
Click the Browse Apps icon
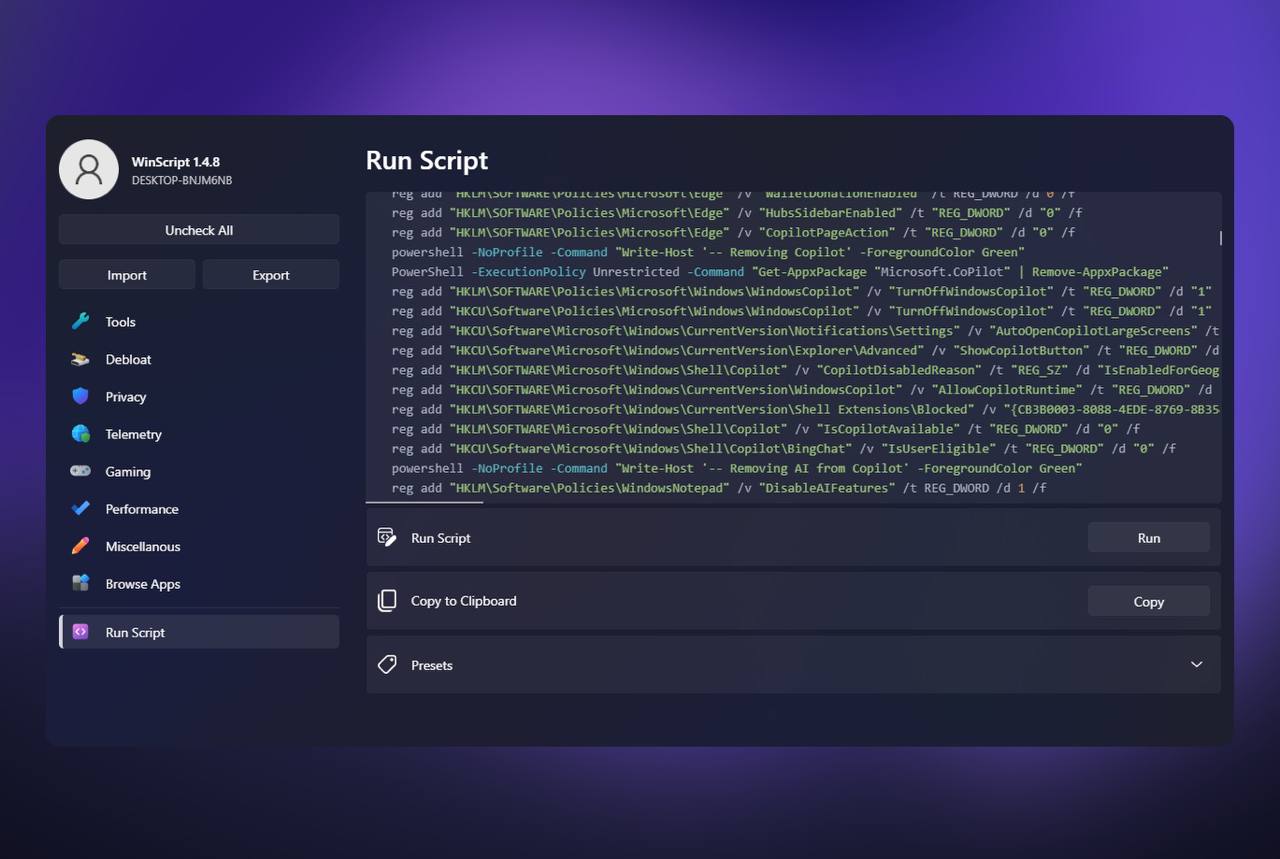point(81,584)
